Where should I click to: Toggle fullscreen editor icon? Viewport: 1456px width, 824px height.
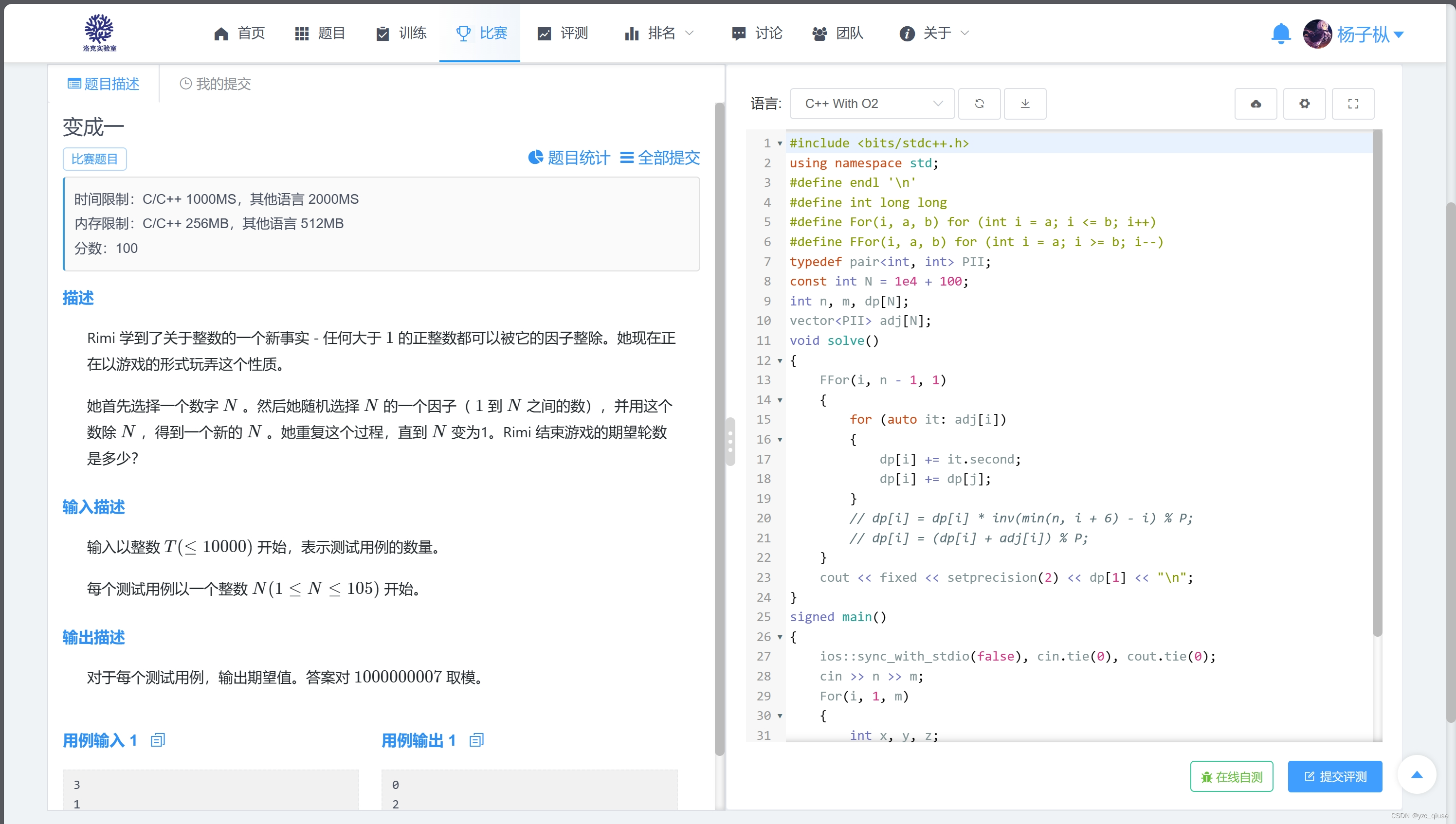click(1353, 104)
